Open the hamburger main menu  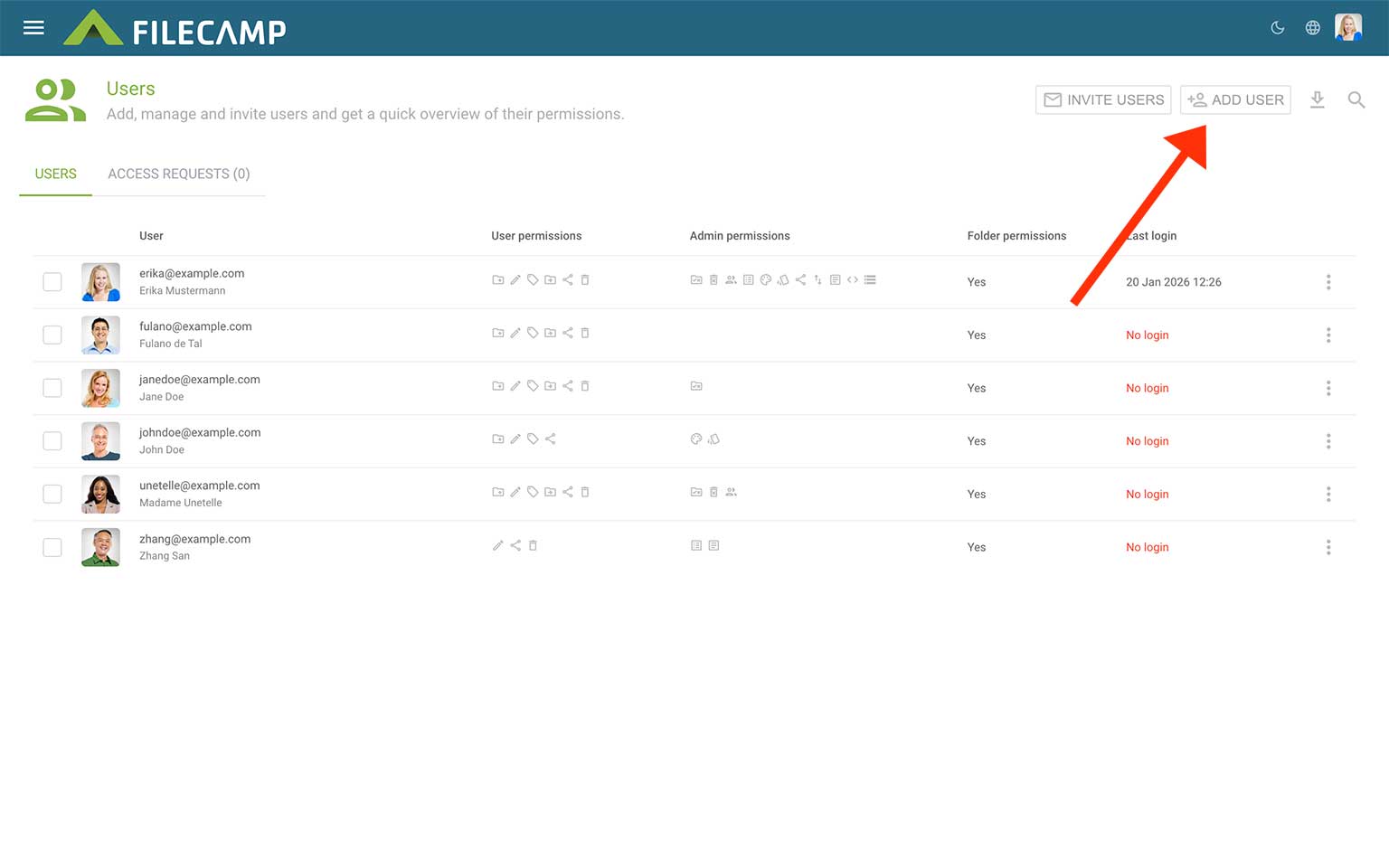pos(33,28)
